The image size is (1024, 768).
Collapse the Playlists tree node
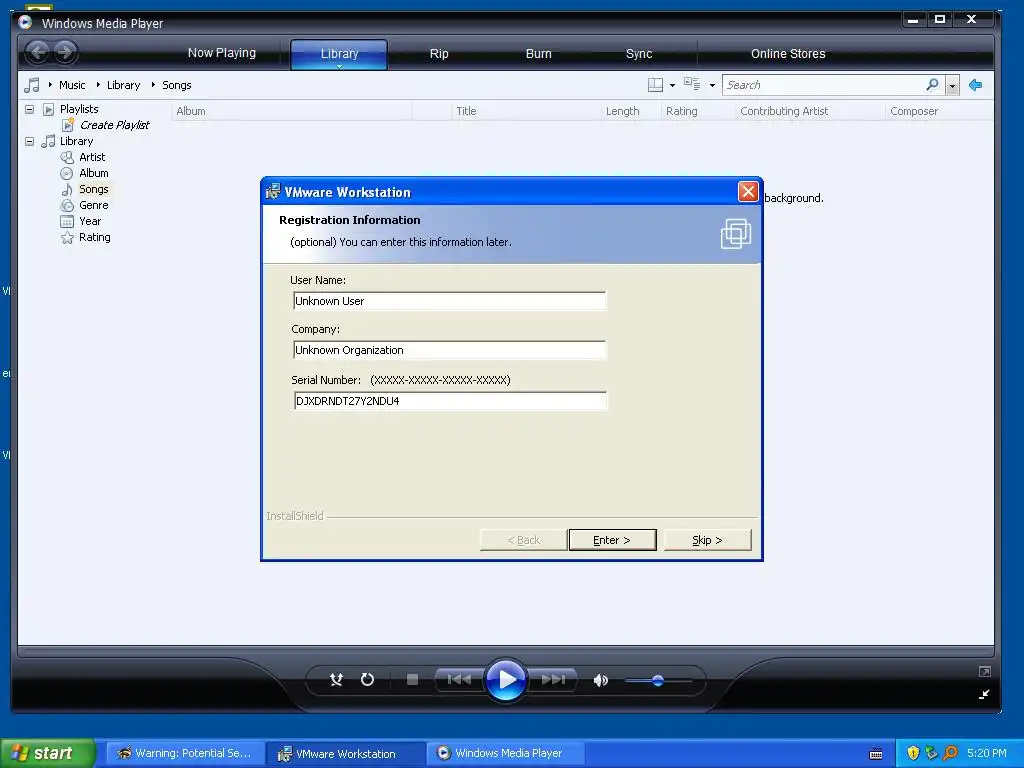29,109
